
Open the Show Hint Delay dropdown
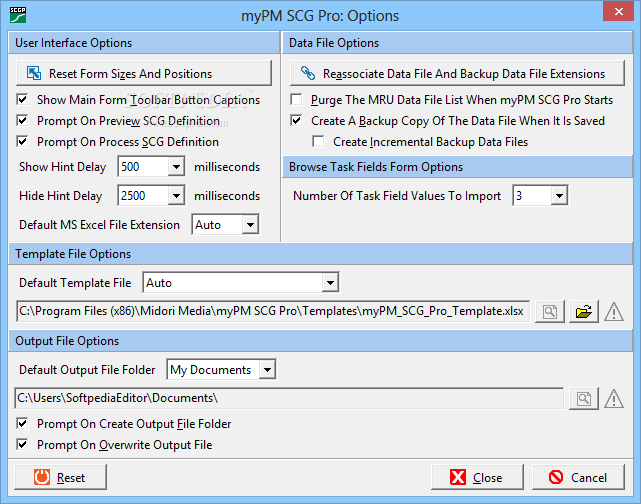(x=176, y=166)
